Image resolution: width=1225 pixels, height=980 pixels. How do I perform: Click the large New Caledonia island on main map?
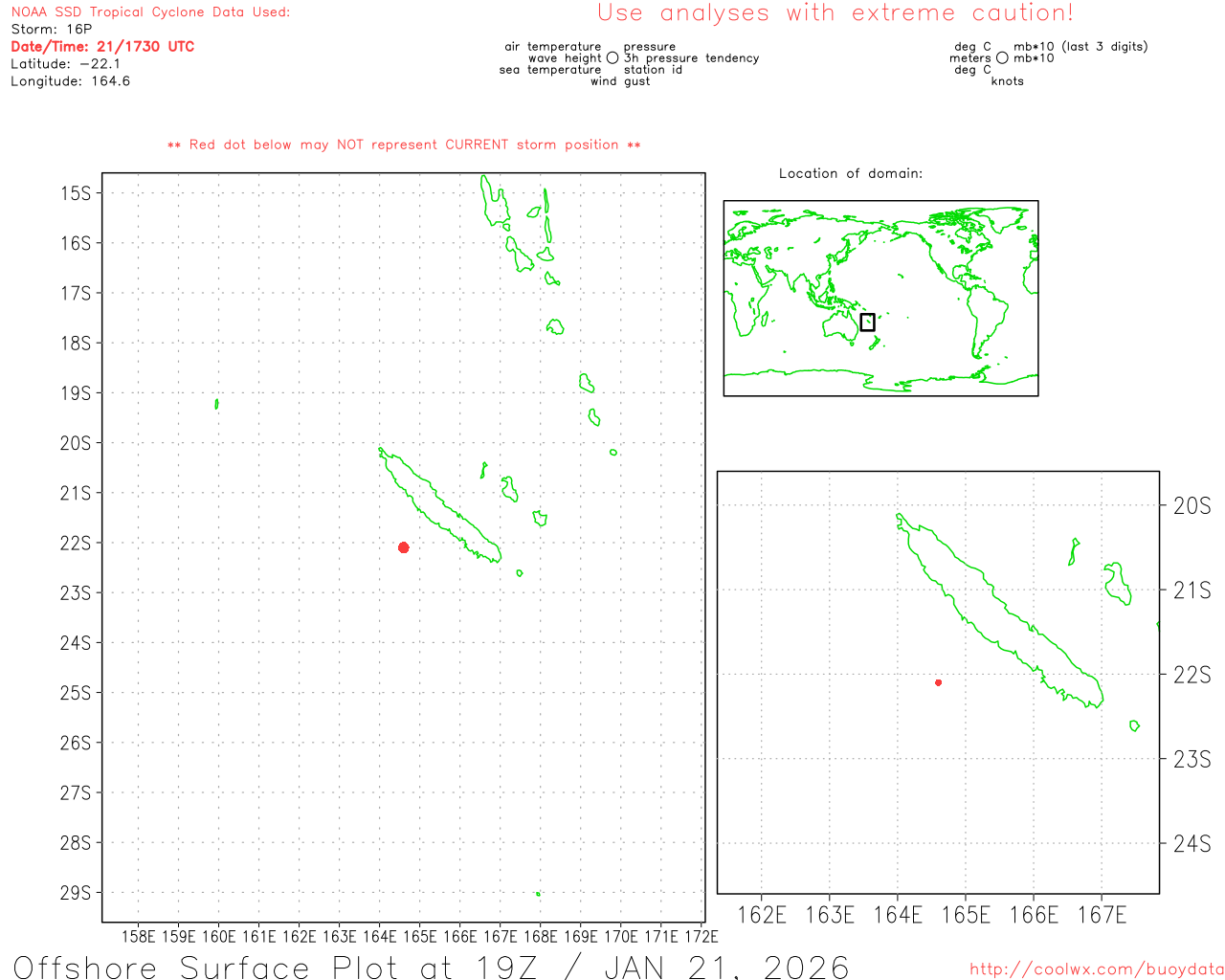[x=440, y=504]
